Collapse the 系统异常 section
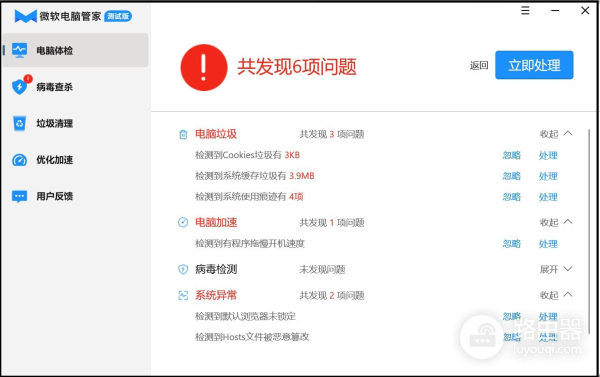600x377 pixels. [556, 295]
